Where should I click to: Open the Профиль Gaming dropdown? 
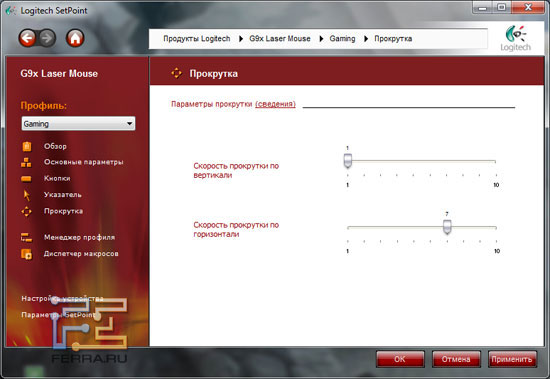tap(78, 124)
